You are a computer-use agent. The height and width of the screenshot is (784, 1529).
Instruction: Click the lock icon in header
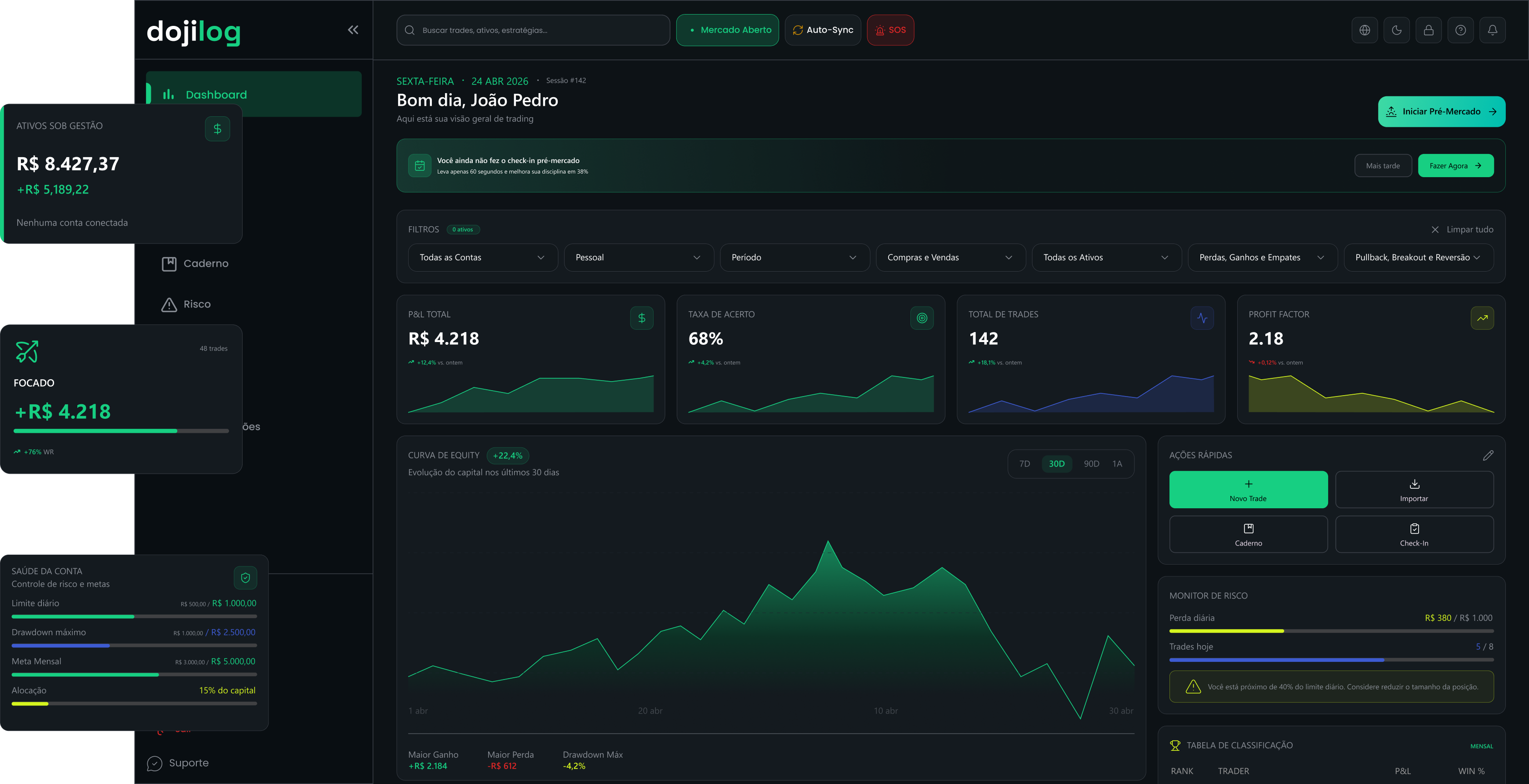coord(1429,30)
